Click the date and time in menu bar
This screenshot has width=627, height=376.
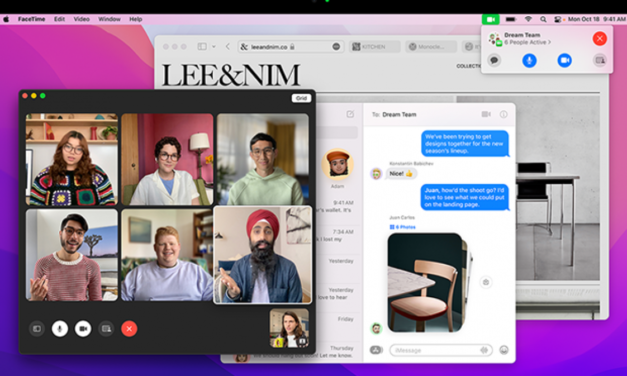[x=596, y=19]
